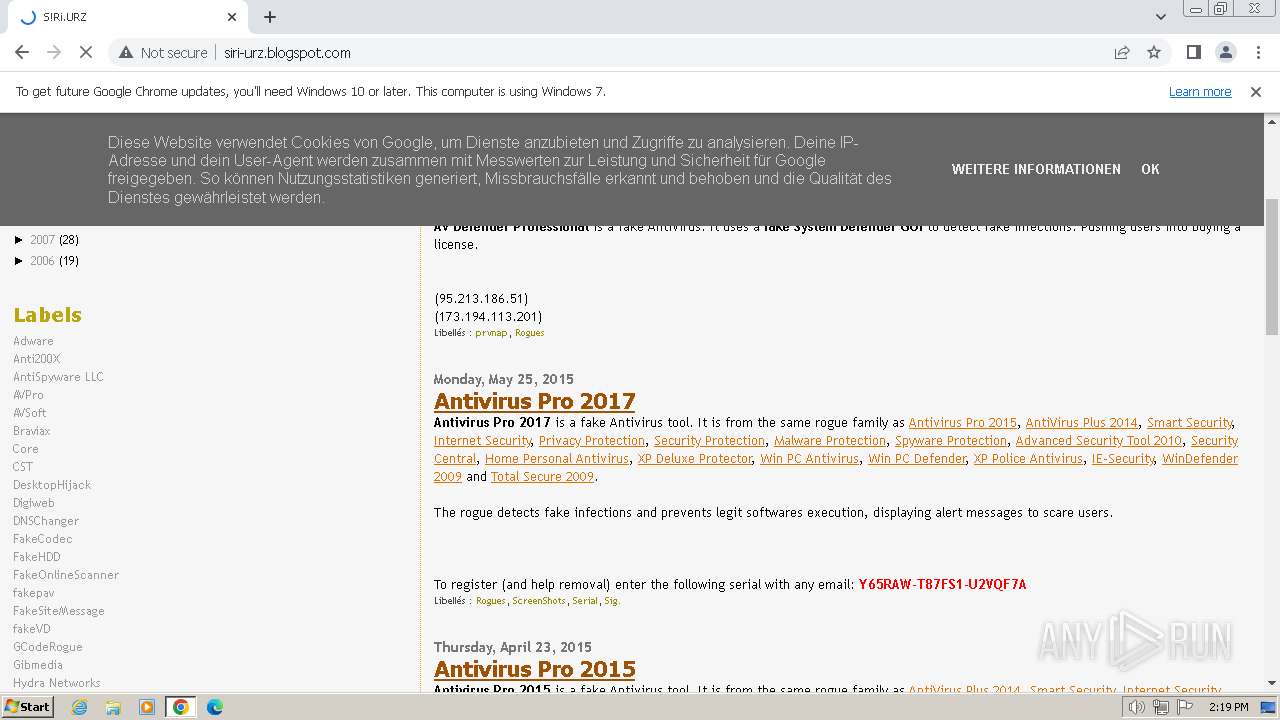This screenshot has height=720, width=1280.
Task: Open the tab search chevron
Action: coord(1161,17)
